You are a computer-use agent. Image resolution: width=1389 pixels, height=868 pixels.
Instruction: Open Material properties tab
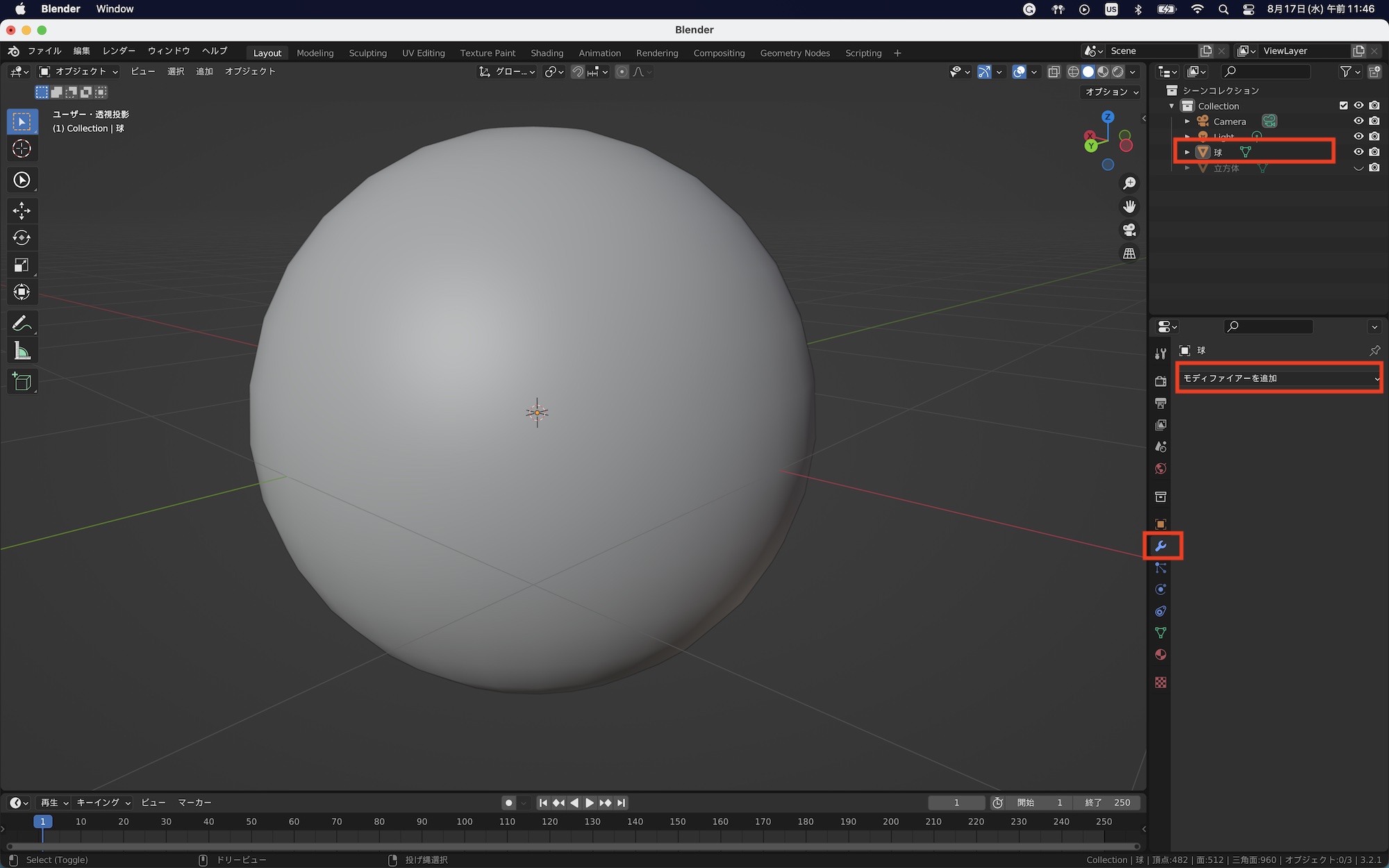(1161, 655)
